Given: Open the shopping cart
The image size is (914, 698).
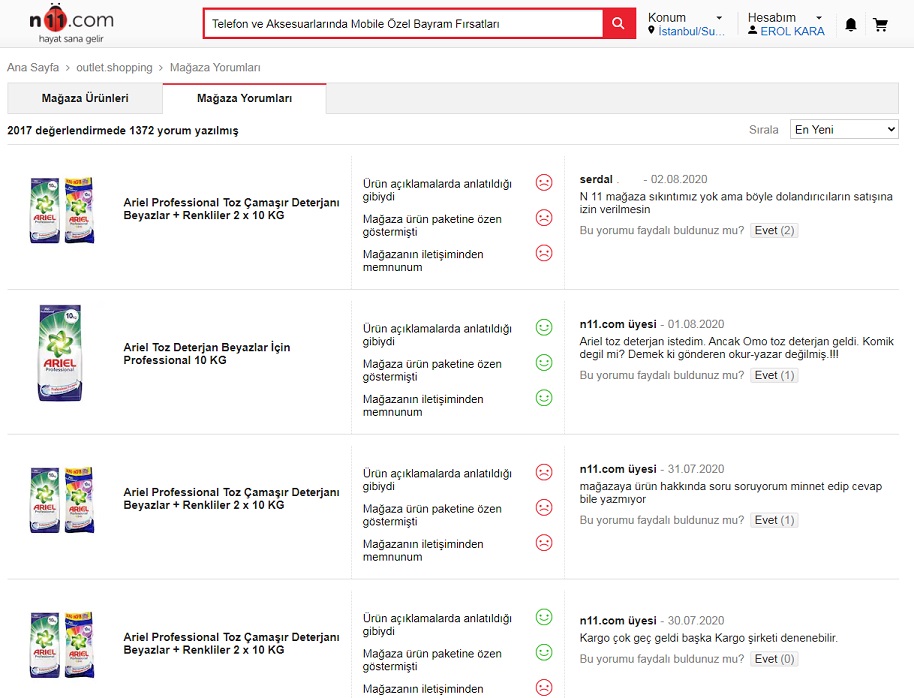Looking at the screenshot, I should point(880,24).
